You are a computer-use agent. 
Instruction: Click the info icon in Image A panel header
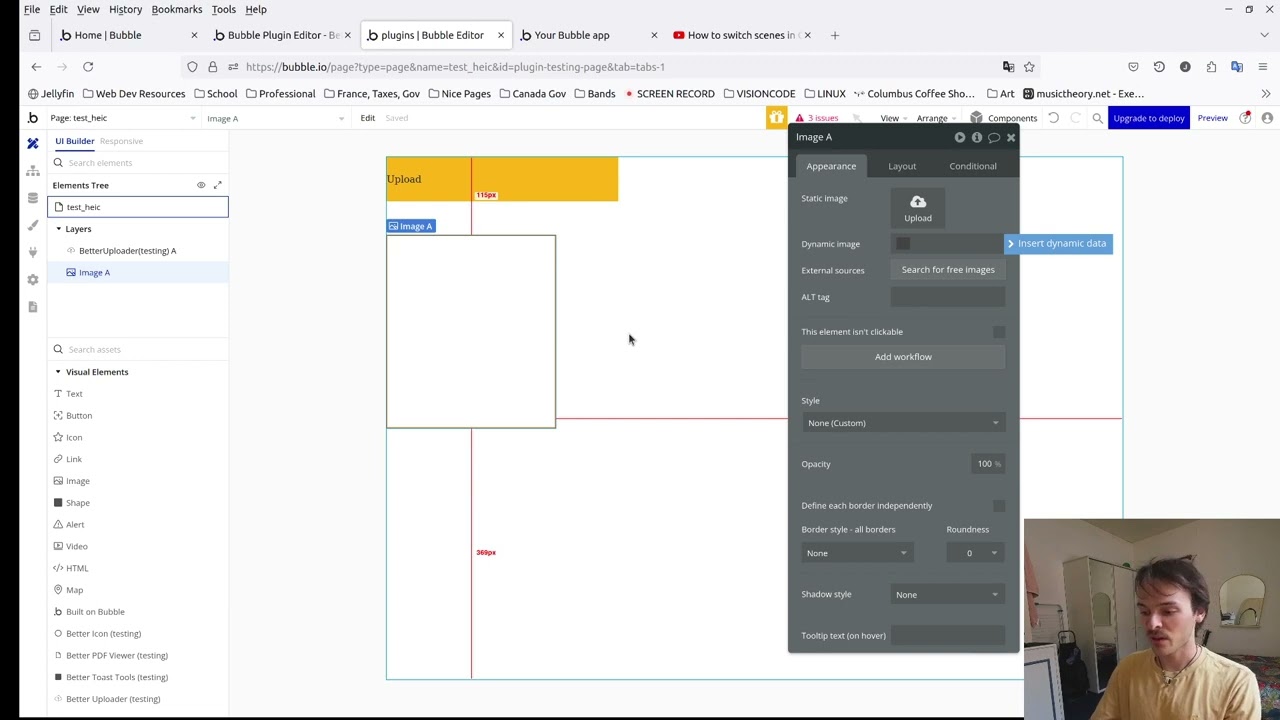tap(977, 137)
